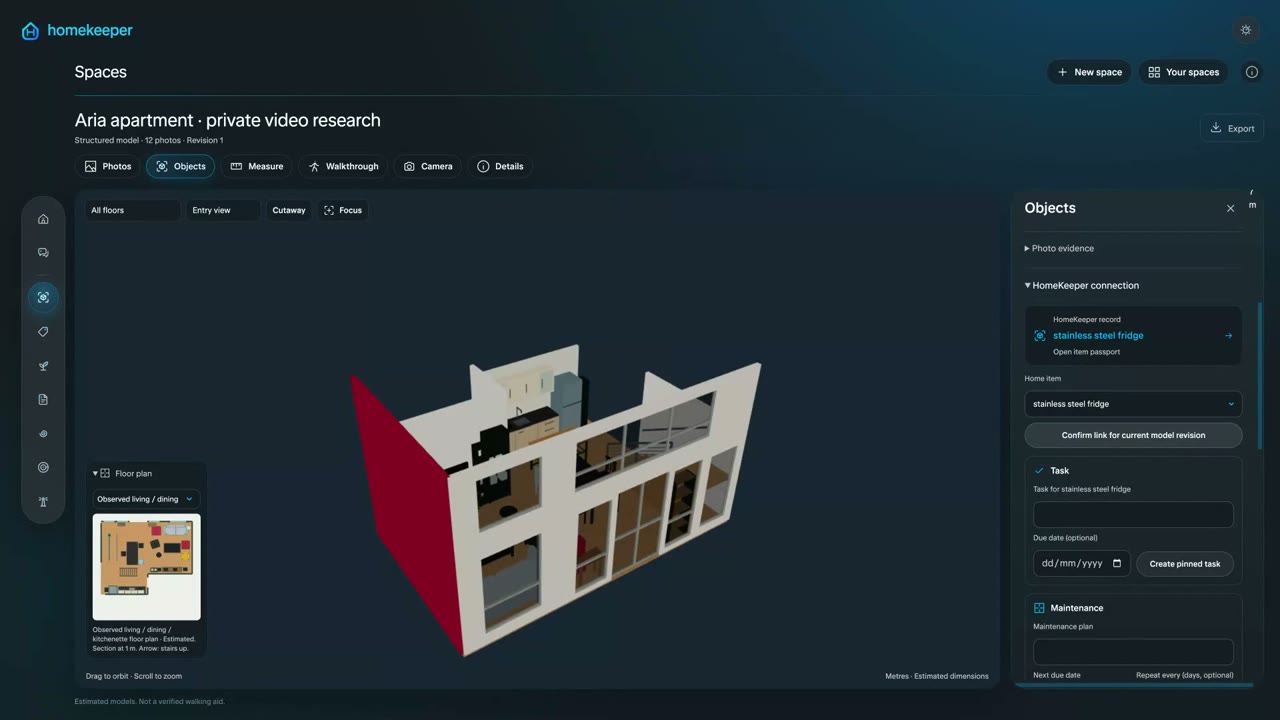Click the Maintenance section icon
1280x720 pixels.
point(1039,608)
